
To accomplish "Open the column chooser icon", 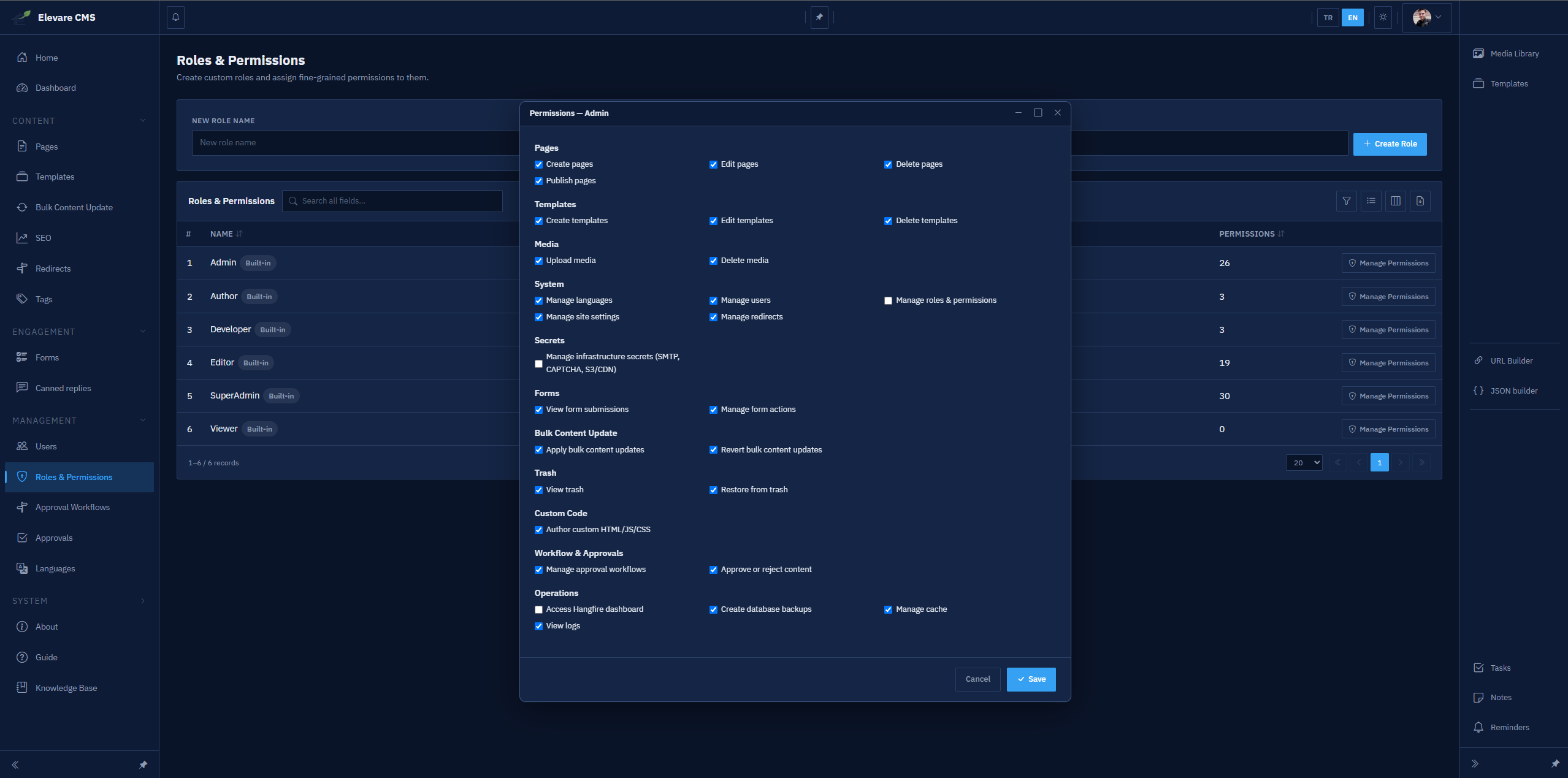I will tap(1396, 201).
